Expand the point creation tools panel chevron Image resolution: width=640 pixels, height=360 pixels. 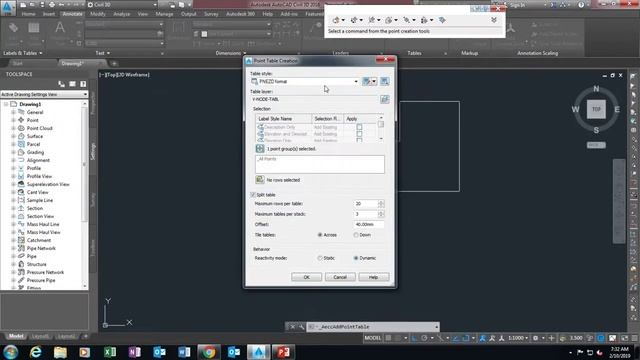pos(494,20)
